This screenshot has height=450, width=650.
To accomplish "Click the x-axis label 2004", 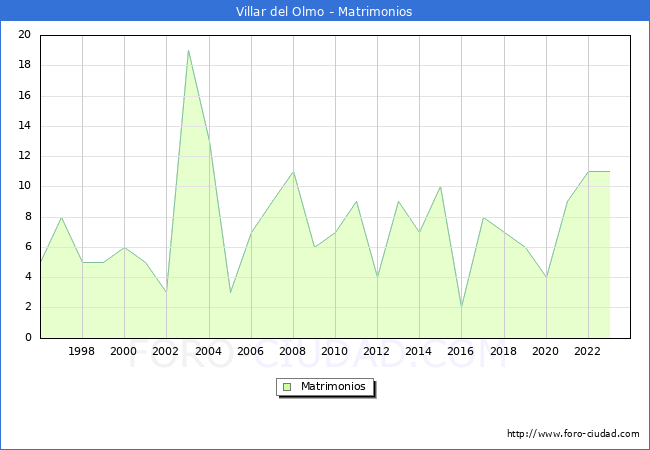I will point(209,351).
